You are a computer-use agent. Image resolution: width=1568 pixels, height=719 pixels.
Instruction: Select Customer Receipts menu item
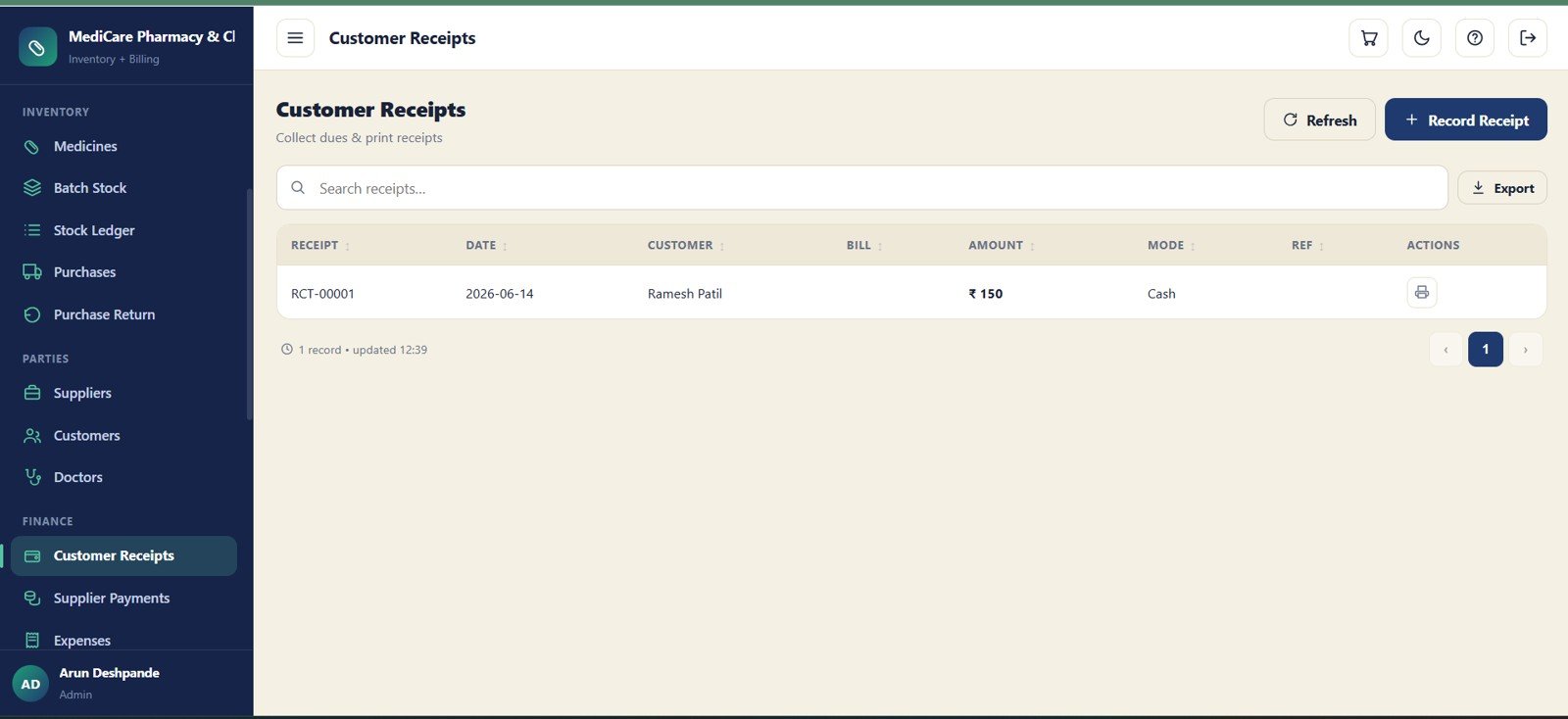click(x=123, y=555)
